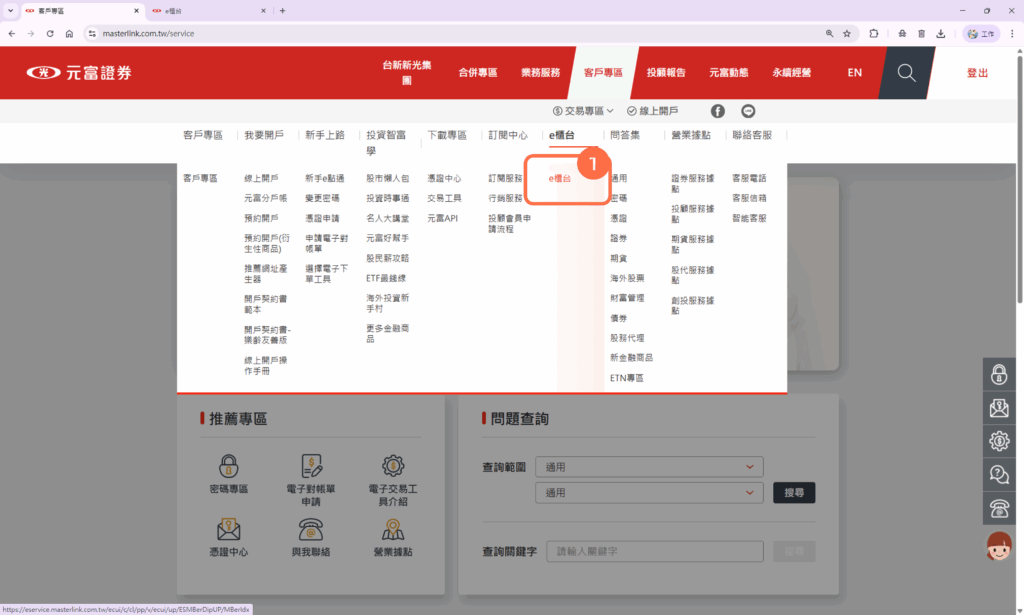Click the 憑證中心 envelope icon
This screenshot has height=615, width=1024.
[229, 528]
